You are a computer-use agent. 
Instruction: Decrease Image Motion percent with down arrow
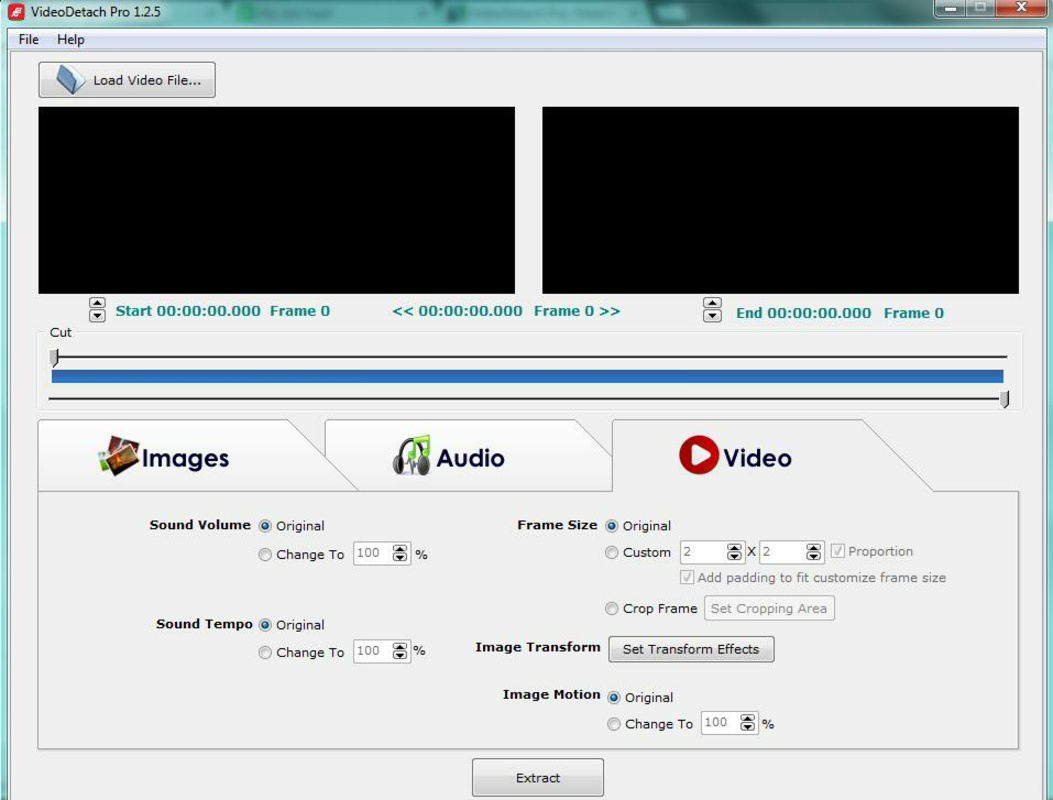[747, 727]
